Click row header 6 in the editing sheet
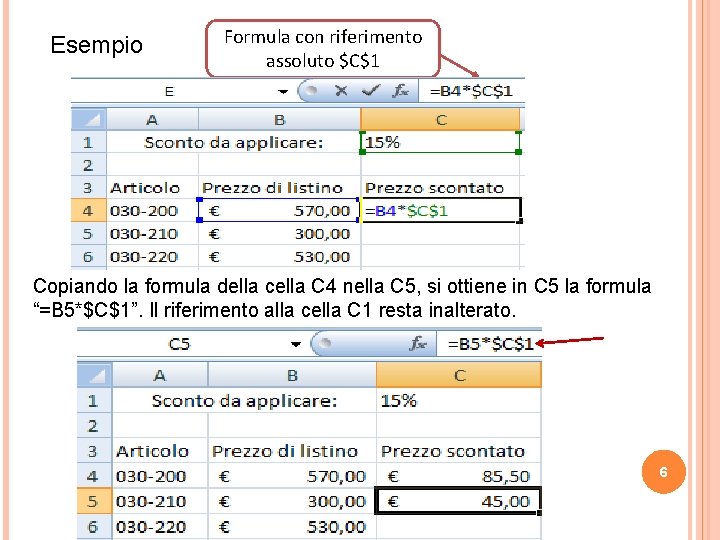This screenshot has height=540, width=720. pyautogui.click(x=89, y=257)
